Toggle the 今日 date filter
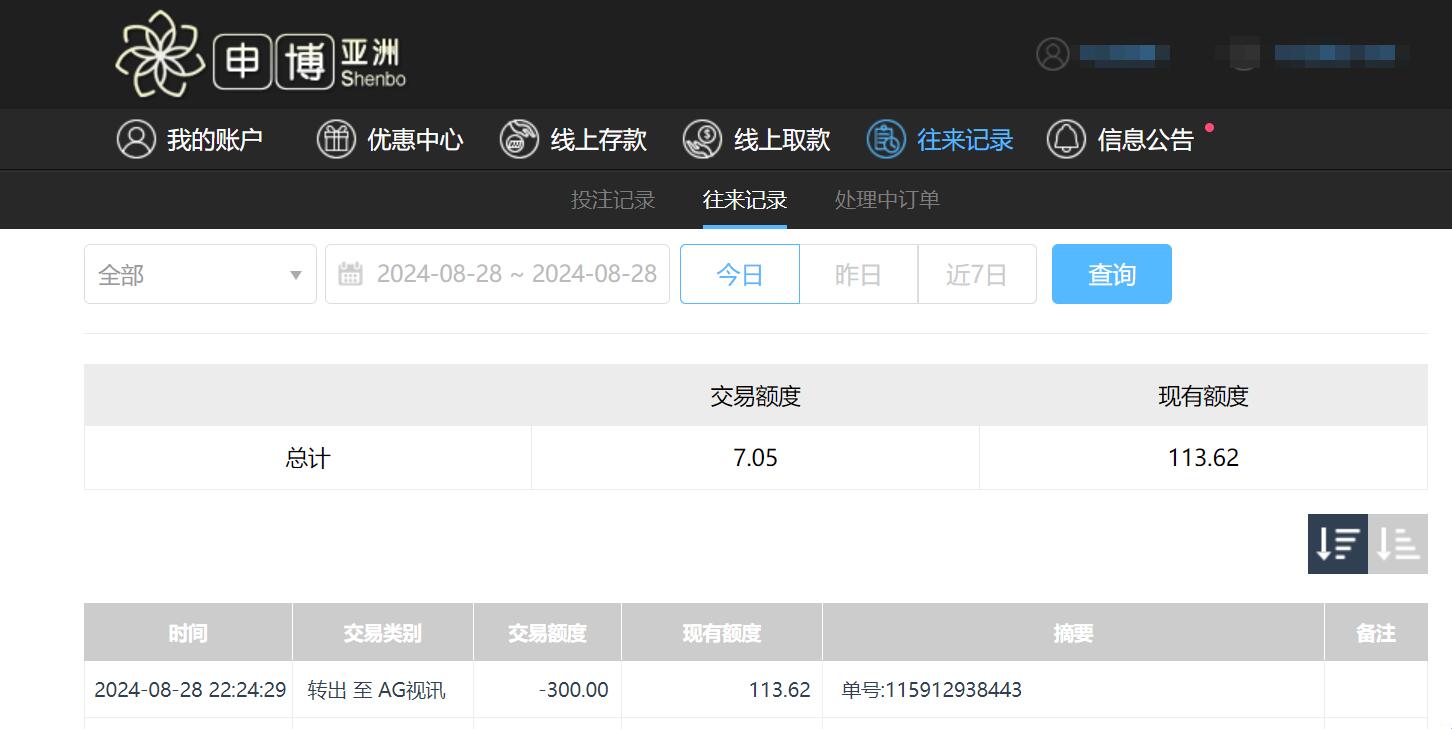This screenshot has width=1452, height=729. point(739,274)
